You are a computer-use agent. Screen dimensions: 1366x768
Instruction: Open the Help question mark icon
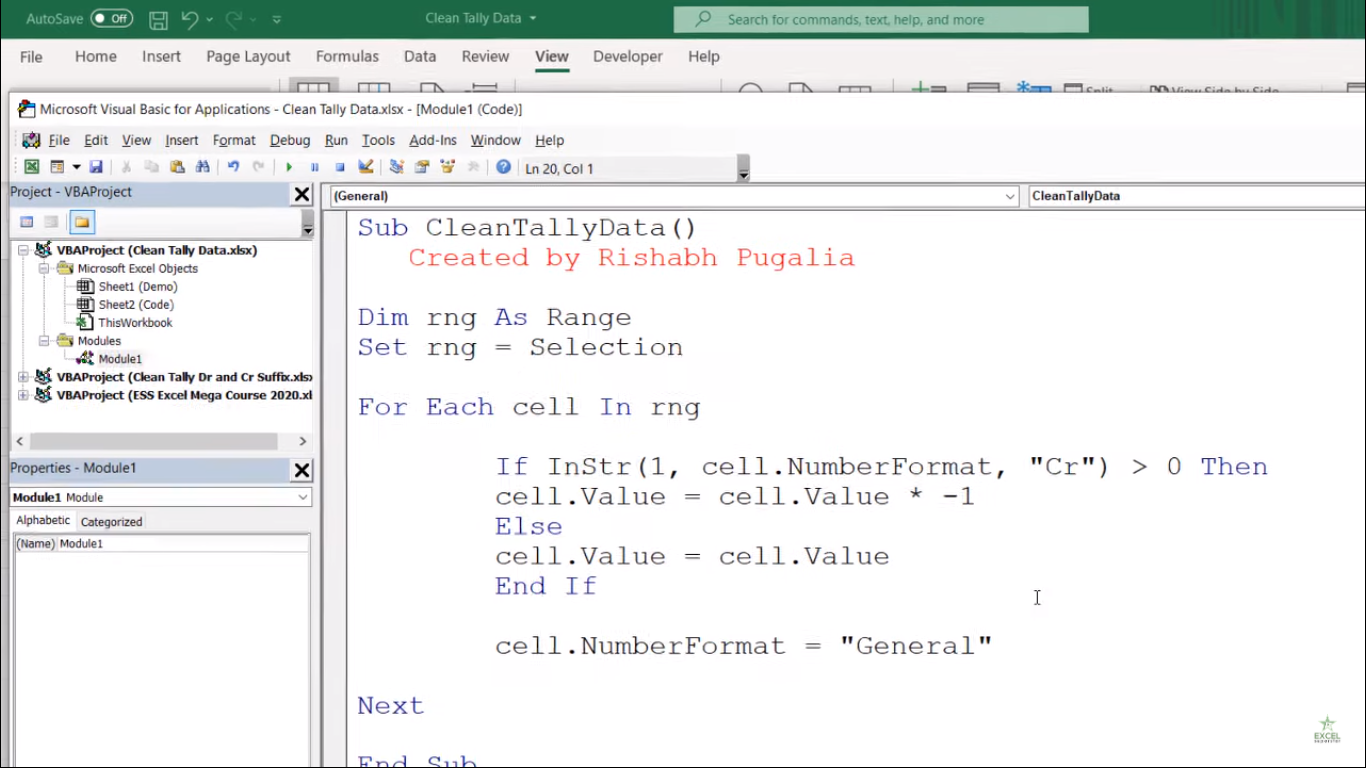coord(504,167)
